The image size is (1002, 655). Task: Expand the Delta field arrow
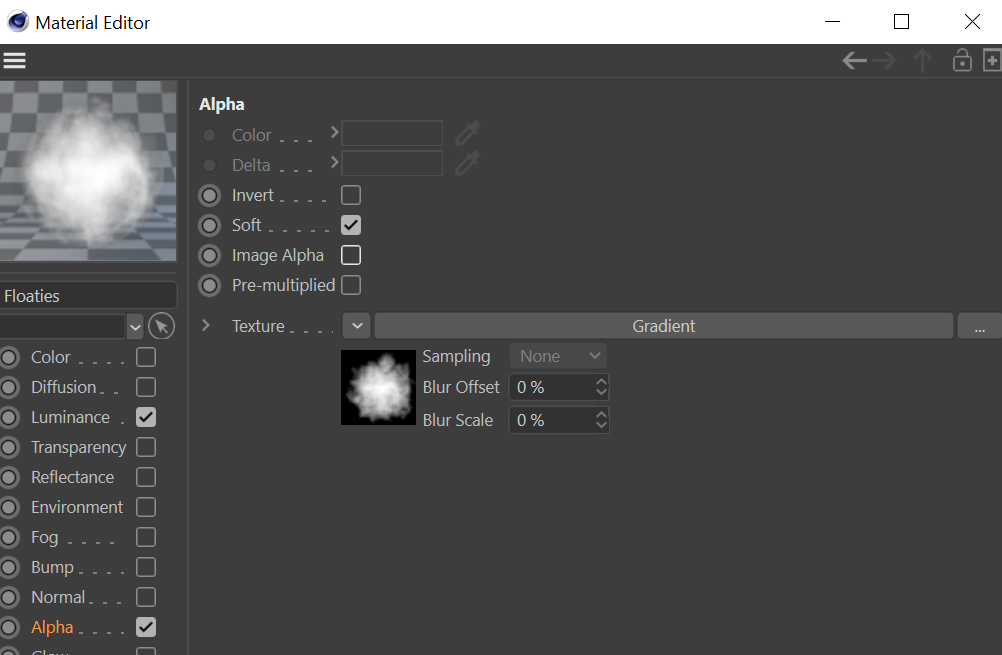click(334, 162)
